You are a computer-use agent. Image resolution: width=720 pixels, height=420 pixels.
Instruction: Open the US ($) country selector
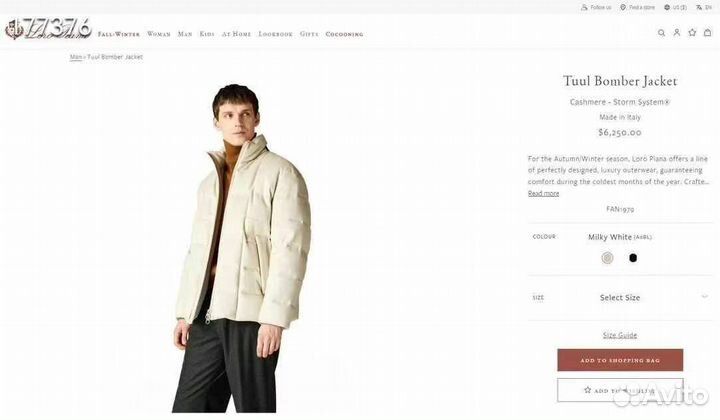675,7
